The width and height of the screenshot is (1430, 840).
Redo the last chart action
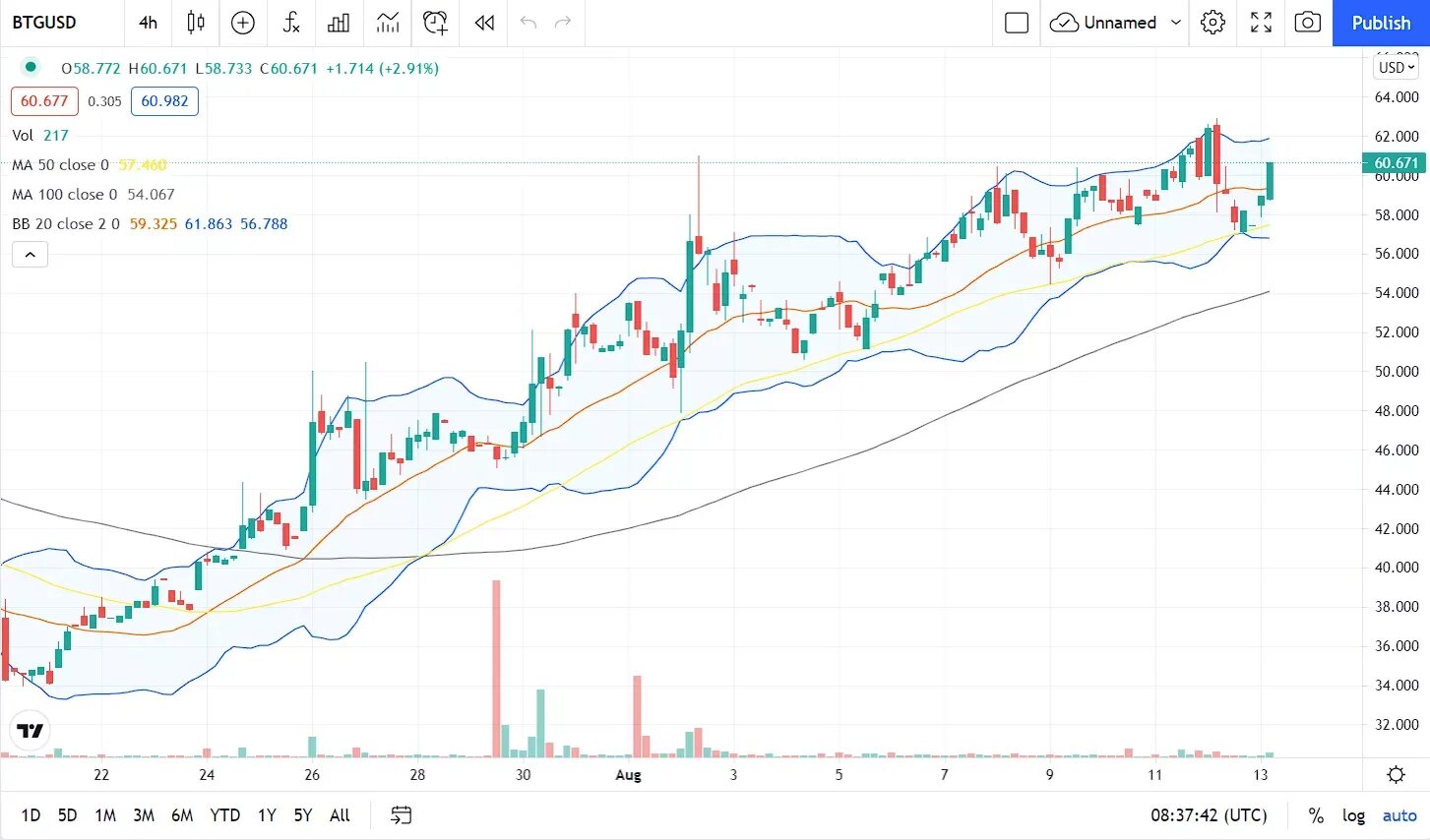(563, 23)
